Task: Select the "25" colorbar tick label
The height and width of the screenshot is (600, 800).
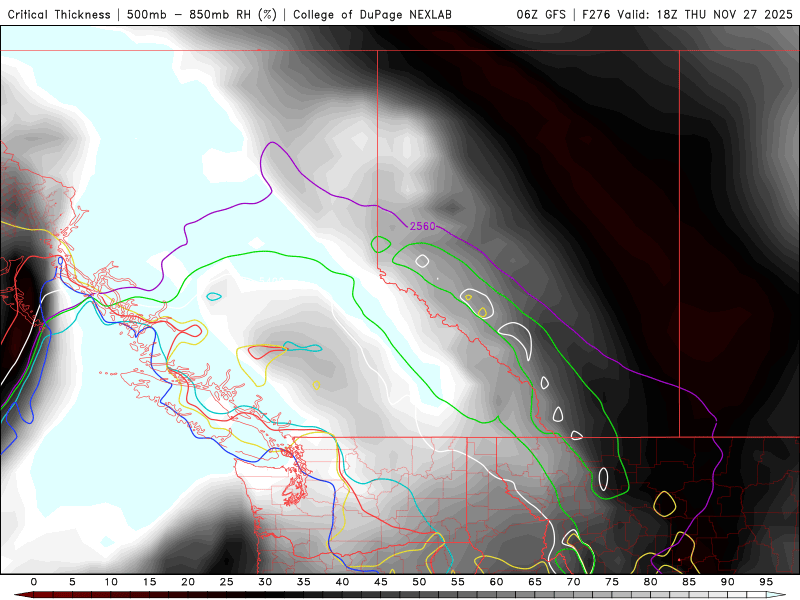Action: click(x=227, y=582)
